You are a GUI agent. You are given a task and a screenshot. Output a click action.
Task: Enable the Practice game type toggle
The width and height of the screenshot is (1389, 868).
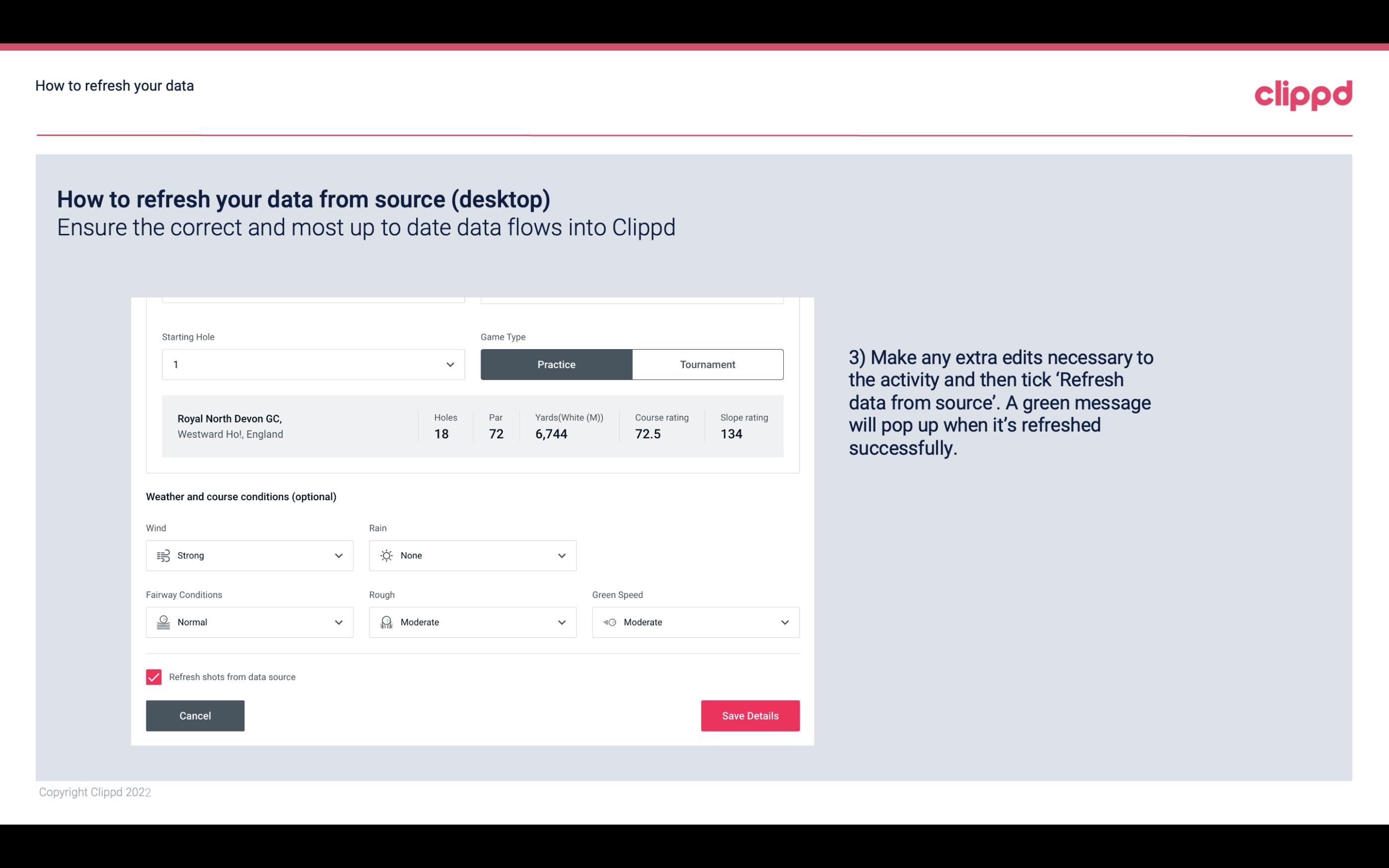[x=556, y=364]
